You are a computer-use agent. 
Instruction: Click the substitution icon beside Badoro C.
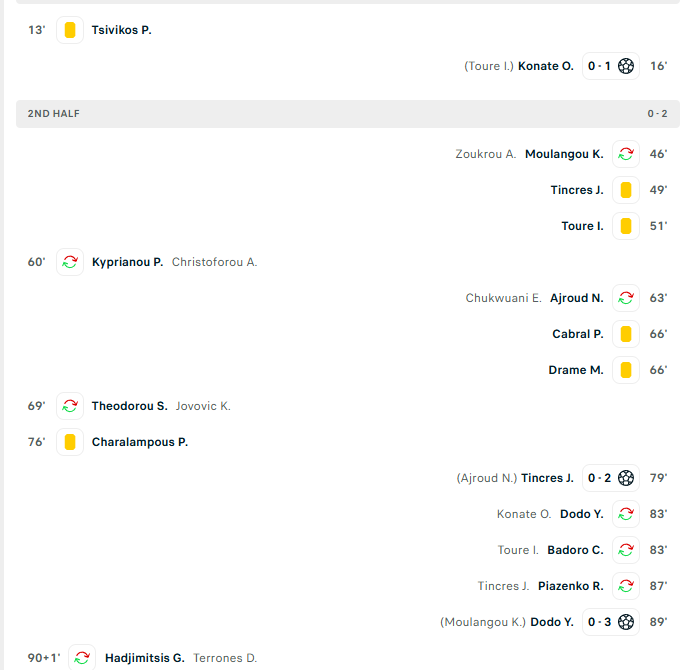click(x=626, y=550)
